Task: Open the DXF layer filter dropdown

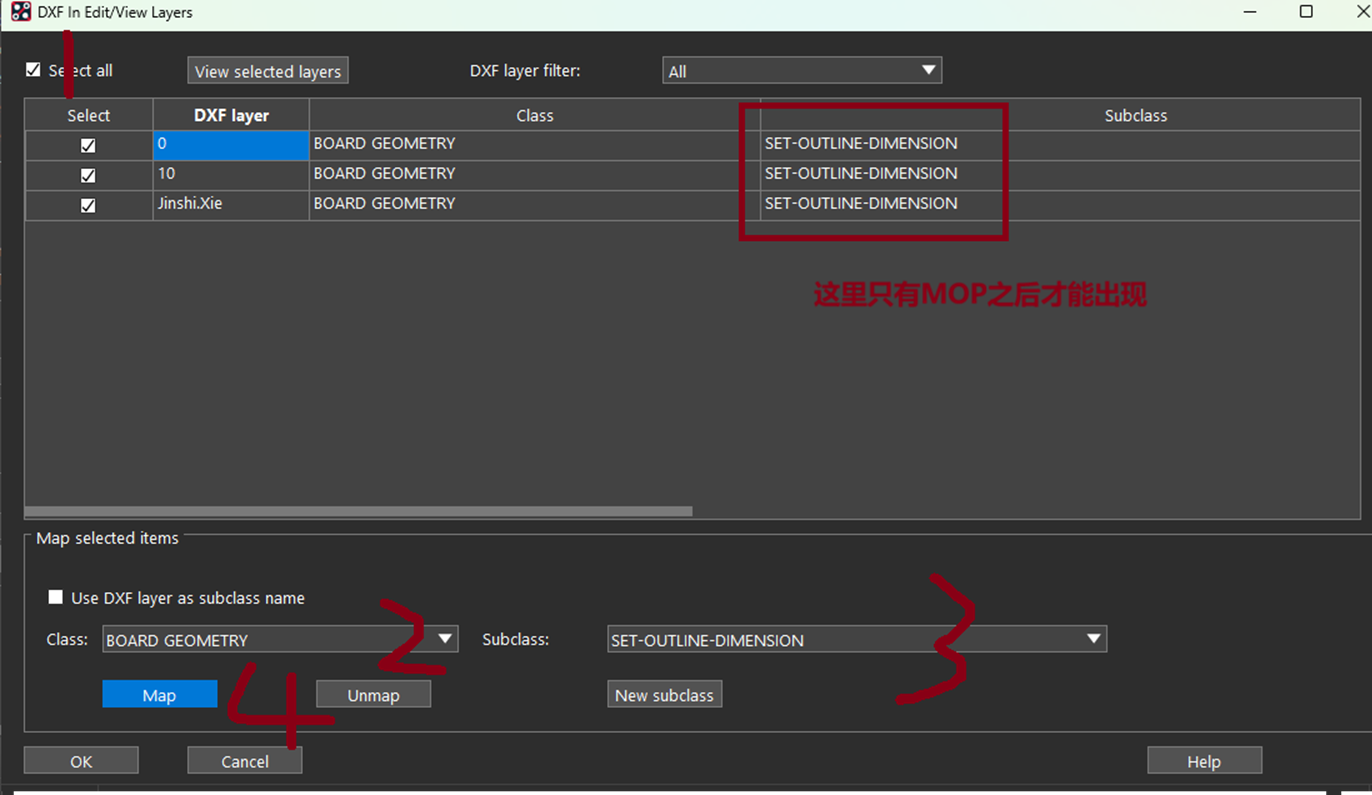Action: (802, 71)
